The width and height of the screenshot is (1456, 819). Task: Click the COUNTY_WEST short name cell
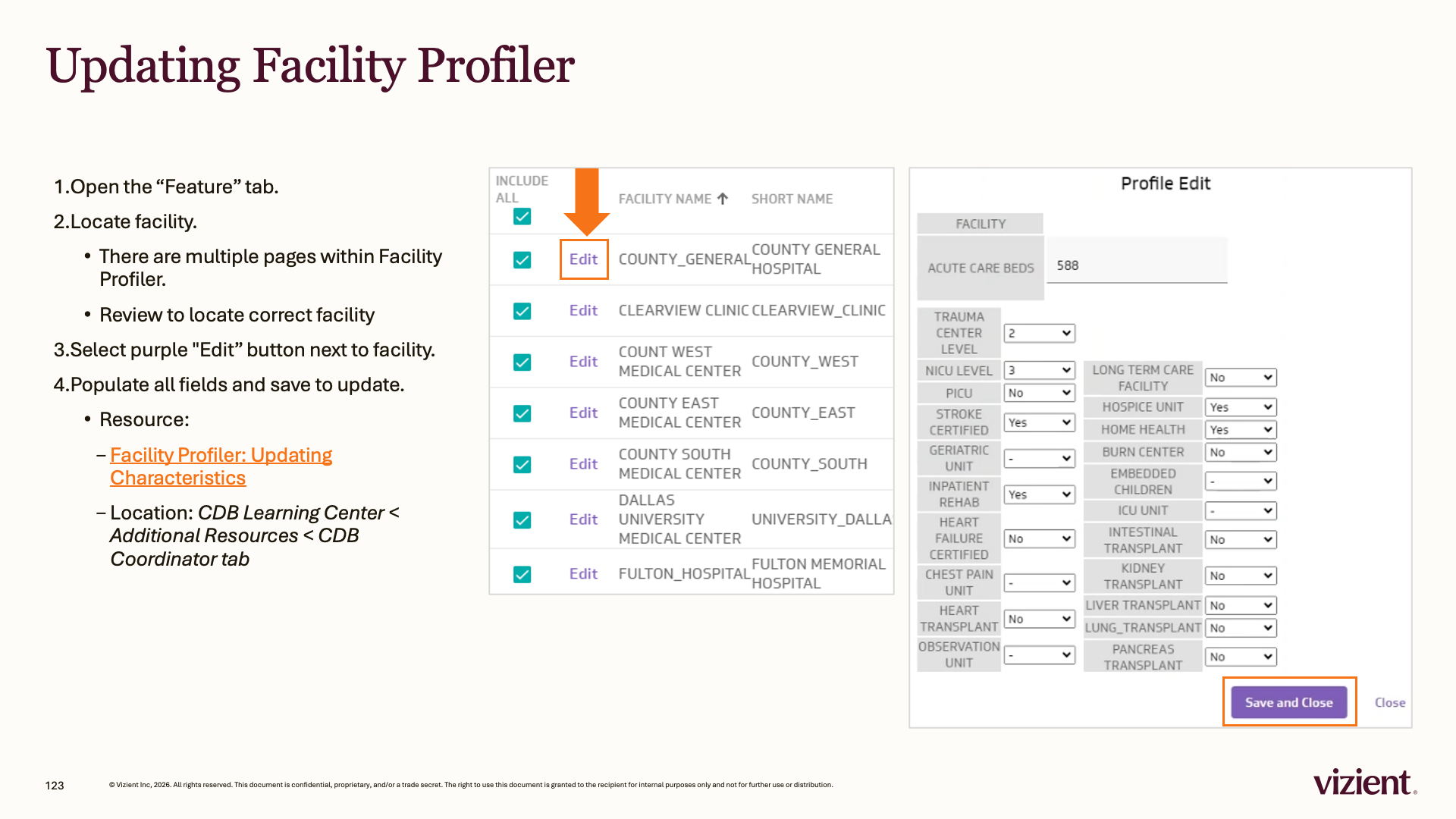[x=805, y=362]
